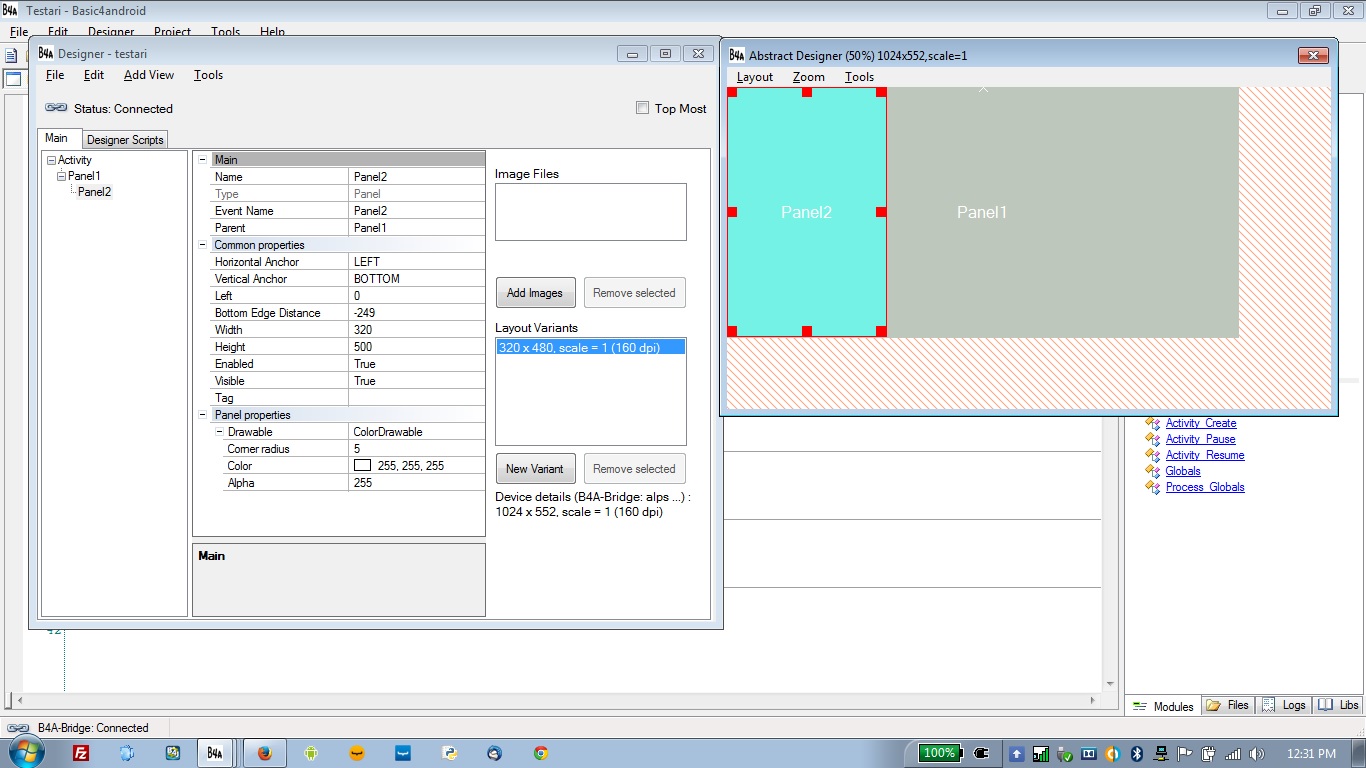Open the Add View menu
This screenshot has height=768, width=1366.
click(149, 75)
